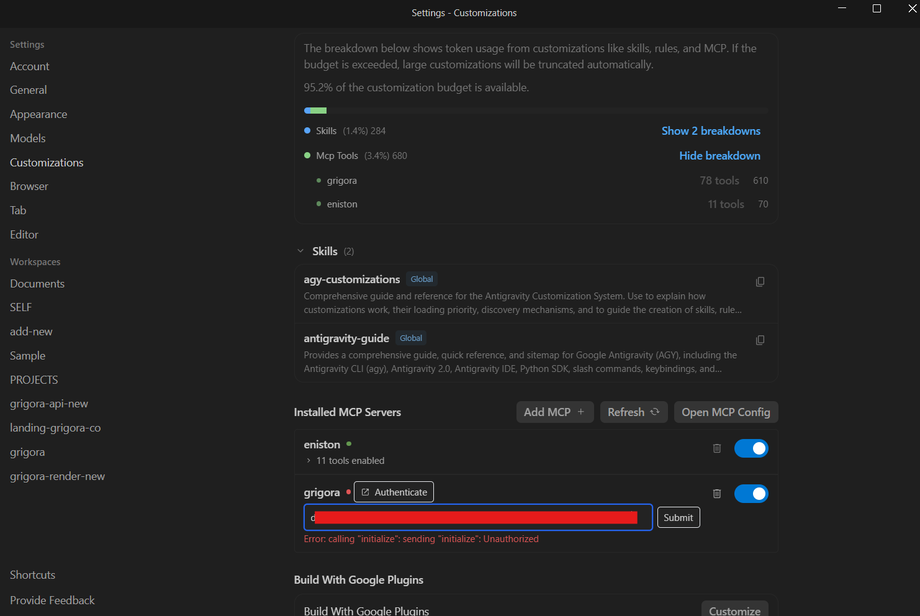The width and height of the screenshot is (920, 616).
Task: Hide breakdown of Mcp Tools
Action: tap(719, 155)
